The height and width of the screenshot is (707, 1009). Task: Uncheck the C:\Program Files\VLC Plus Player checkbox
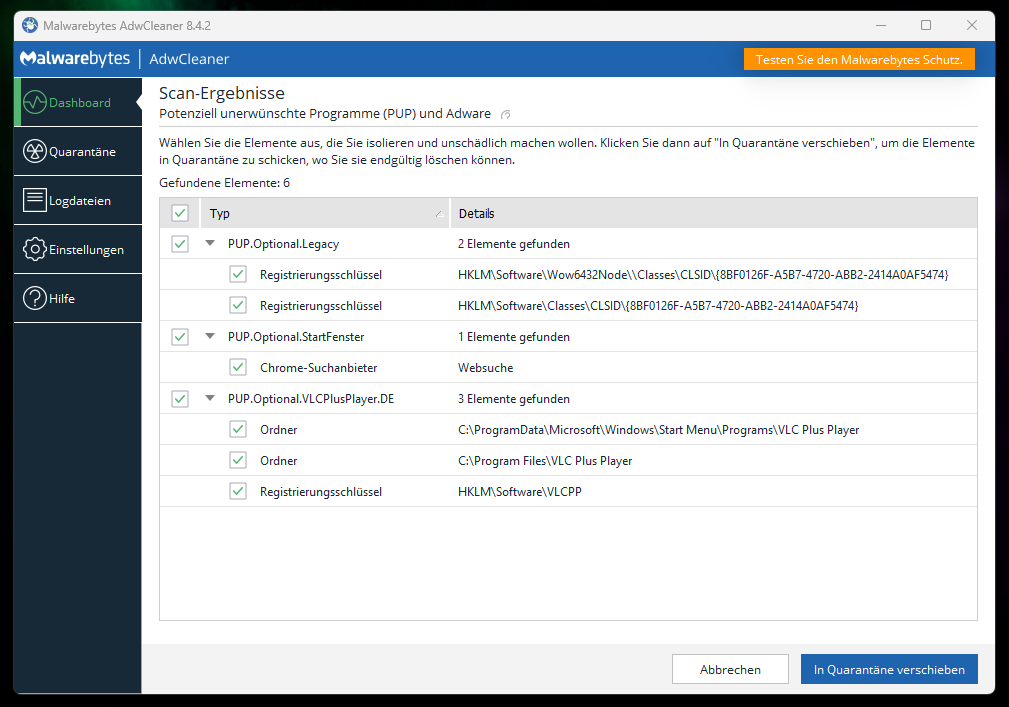(x=238, y=461)
